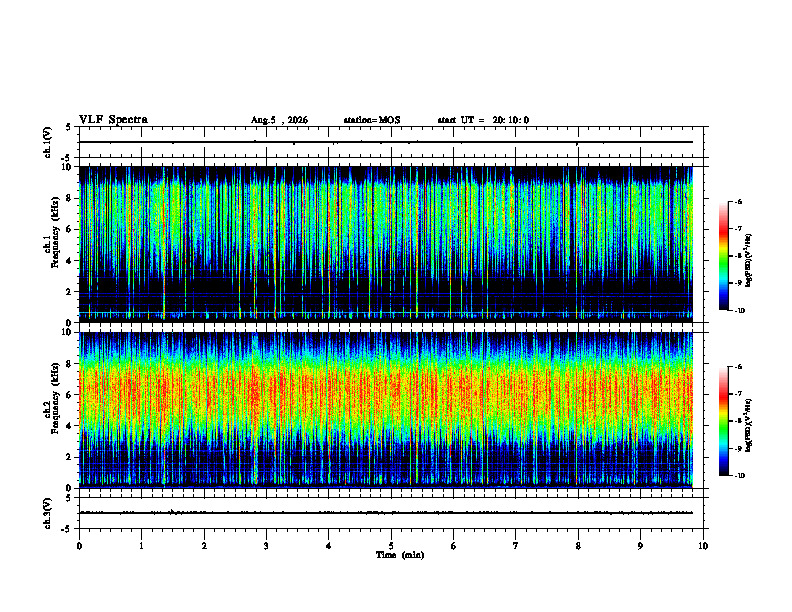Viewport: 792px width, 612px height.
Task: Click the "station=MOS" header label
Action: tap(372, 120)
